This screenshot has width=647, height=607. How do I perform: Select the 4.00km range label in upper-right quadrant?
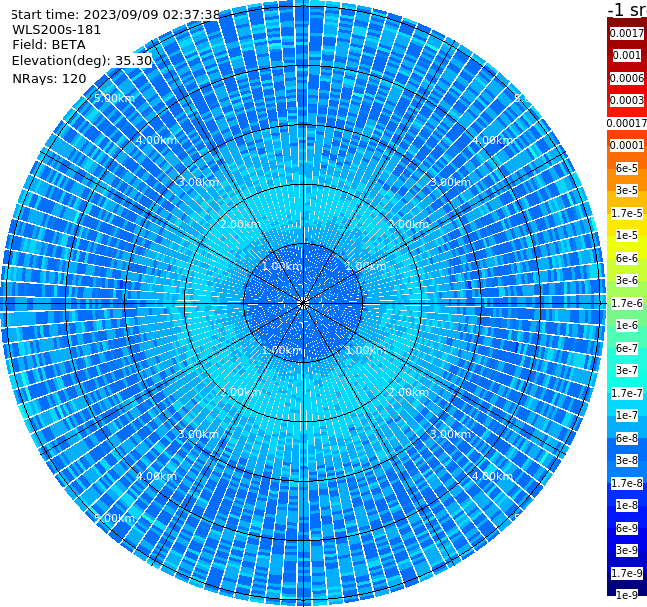click(492, 140)
